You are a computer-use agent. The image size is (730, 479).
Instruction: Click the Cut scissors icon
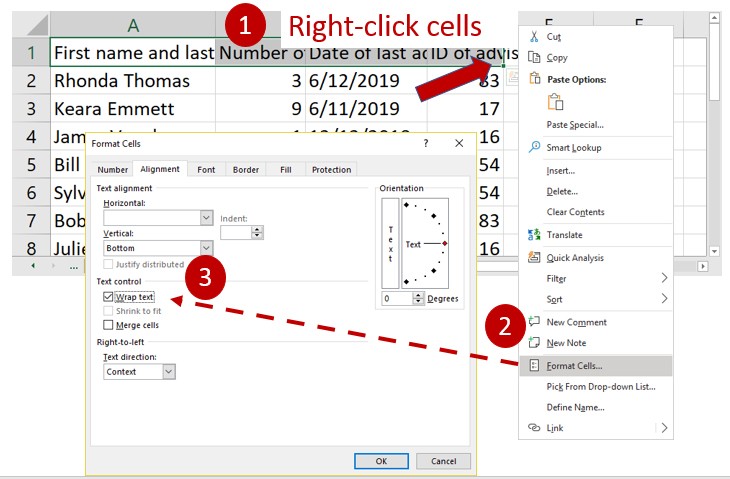534,36
